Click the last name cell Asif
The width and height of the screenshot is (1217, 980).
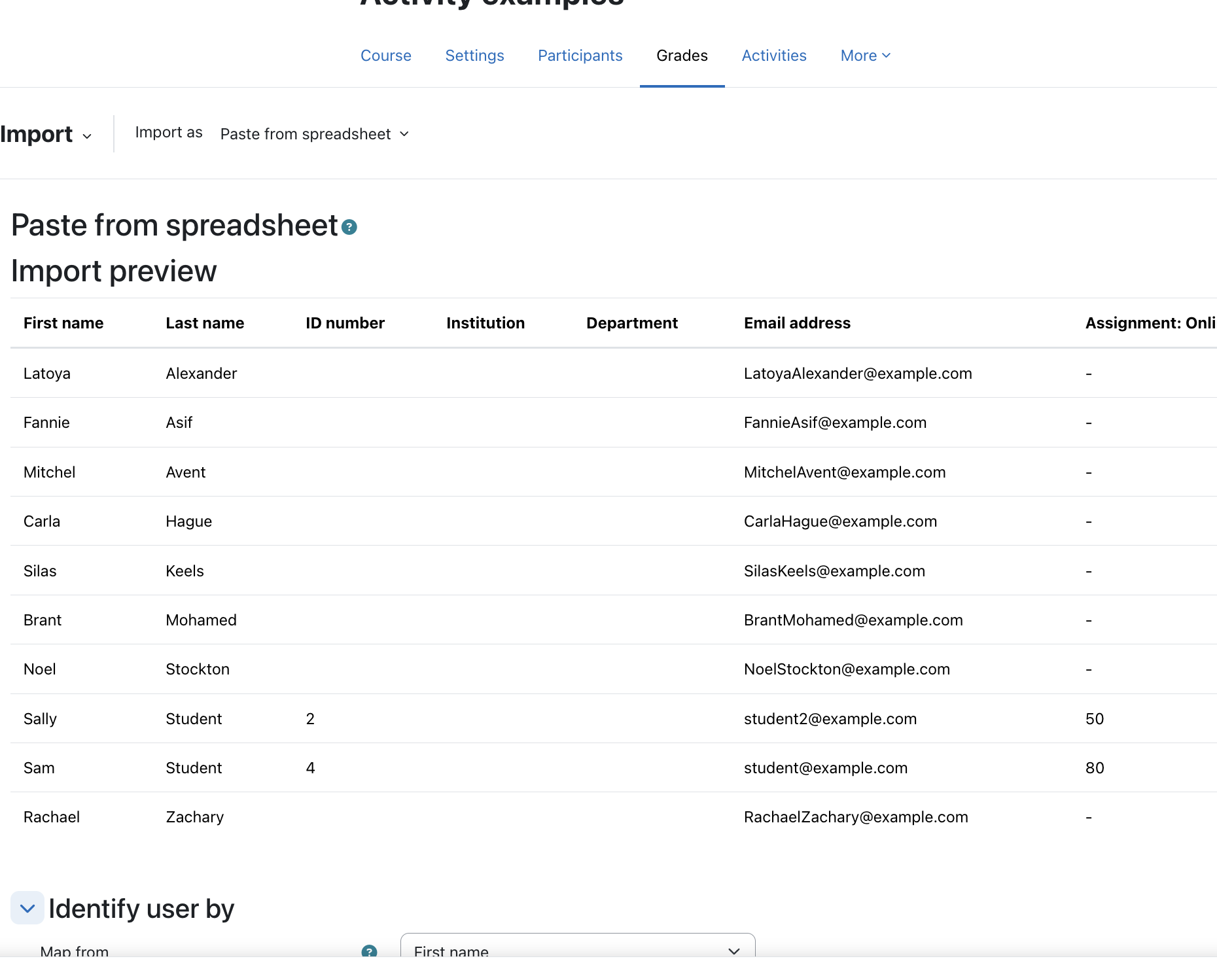click(x=179, y=423)
